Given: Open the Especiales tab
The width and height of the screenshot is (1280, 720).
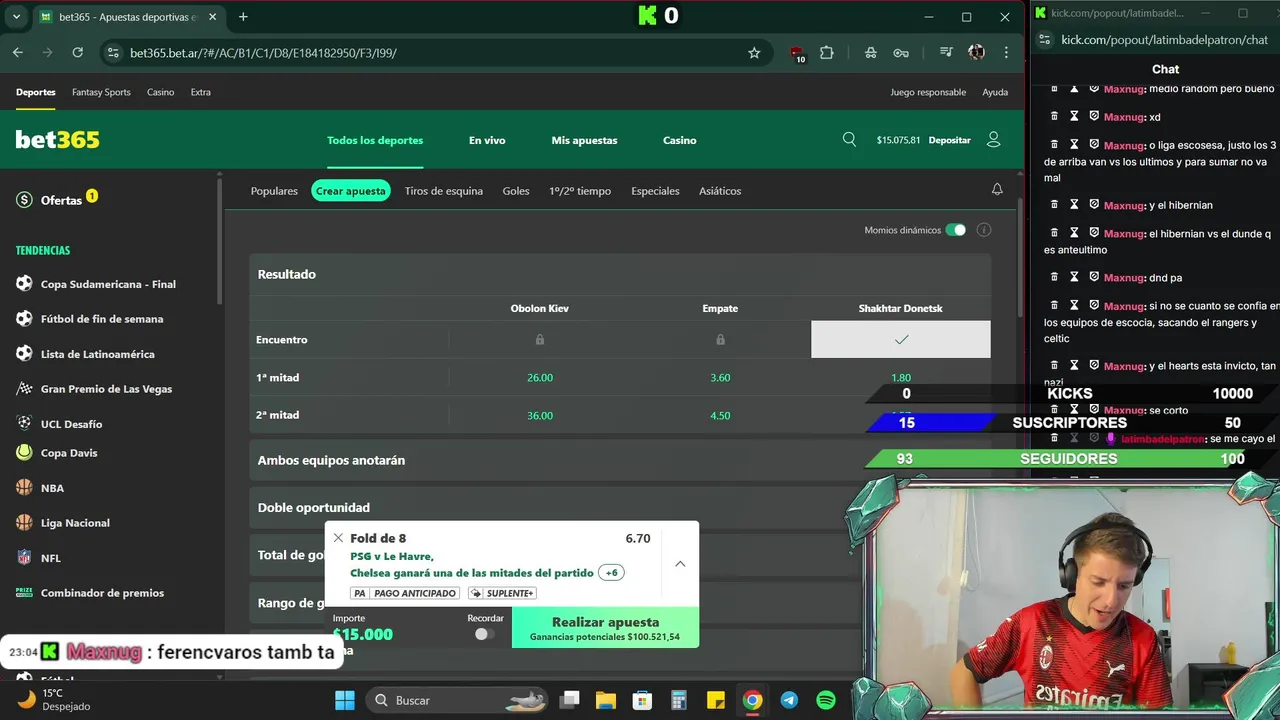Looking at the screenshot, I should [x=655, y=191].
